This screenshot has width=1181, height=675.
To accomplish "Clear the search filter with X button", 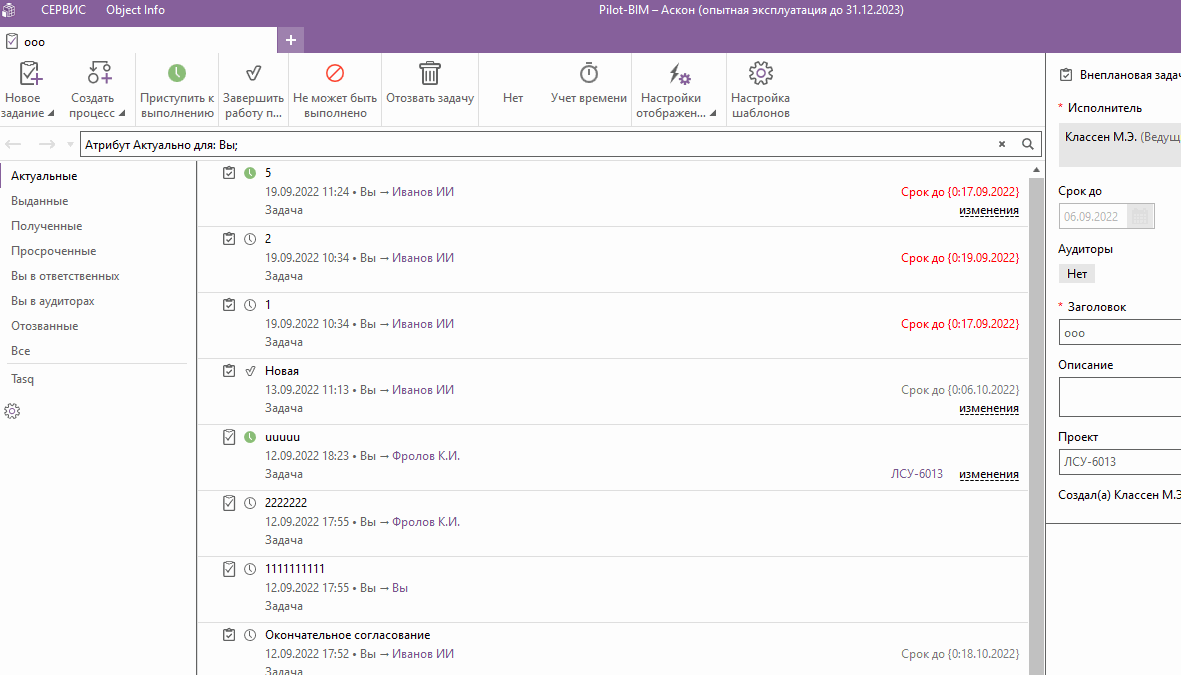I will tap(1002, 144).
